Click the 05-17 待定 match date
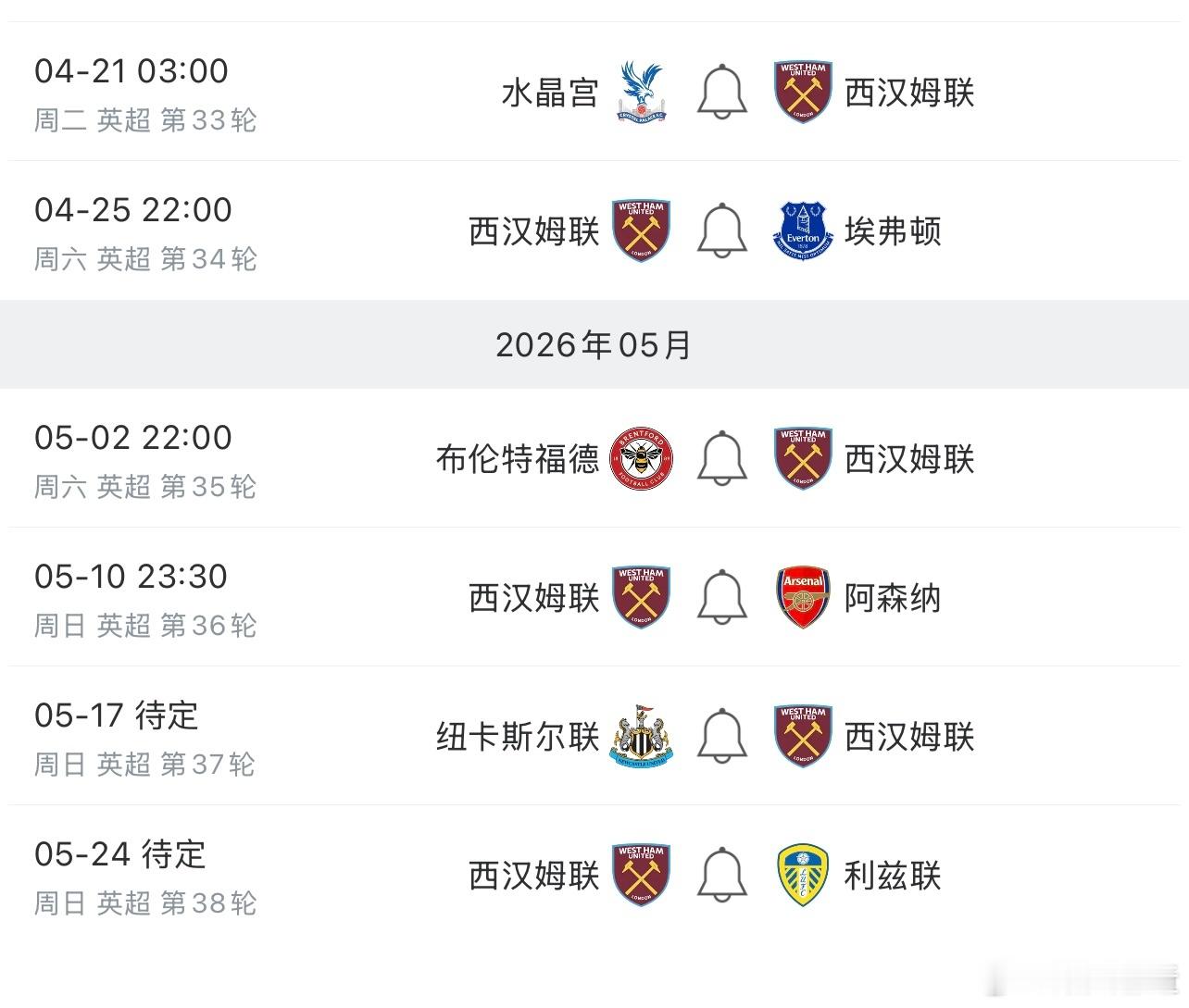The image size is (1189, 1008). [x=115, y=716]
